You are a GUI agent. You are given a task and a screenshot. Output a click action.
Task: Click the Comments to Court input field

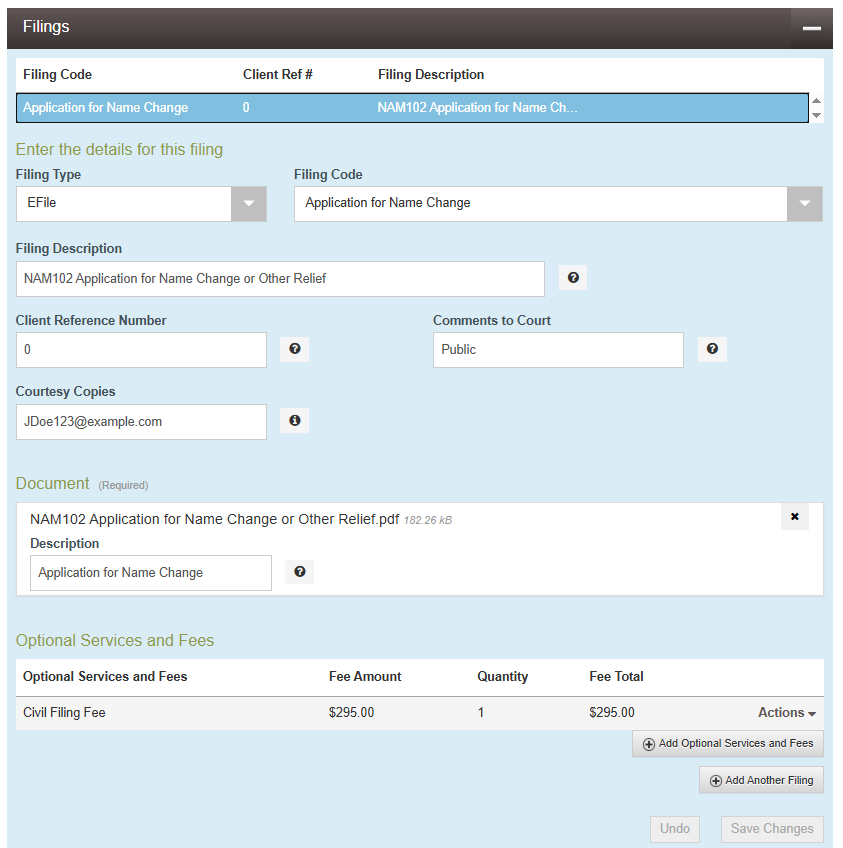click(557, 350)
